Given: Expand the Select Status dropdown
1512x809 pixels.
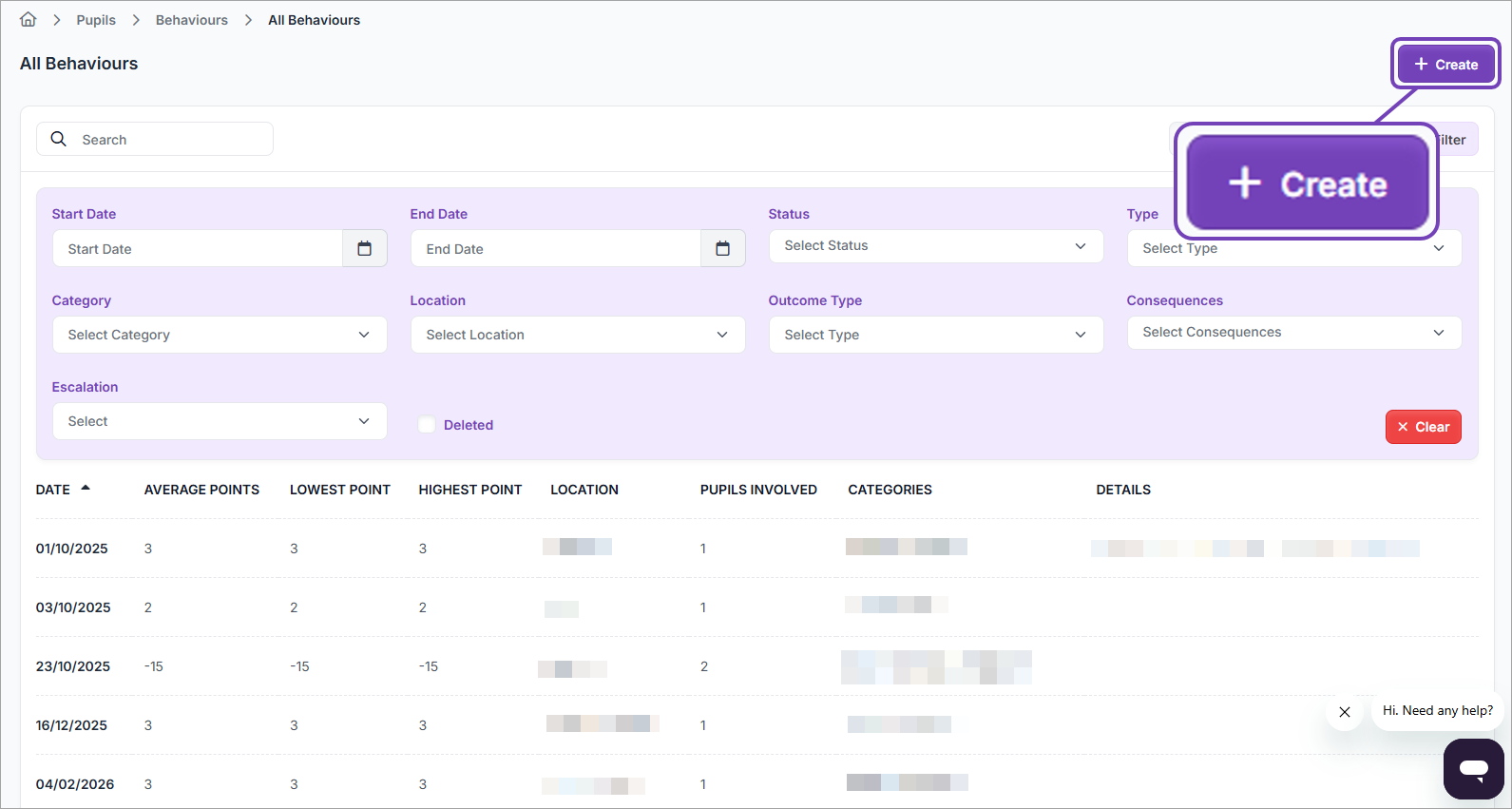Looking at the screenshot, I should (x=935, y=246).
